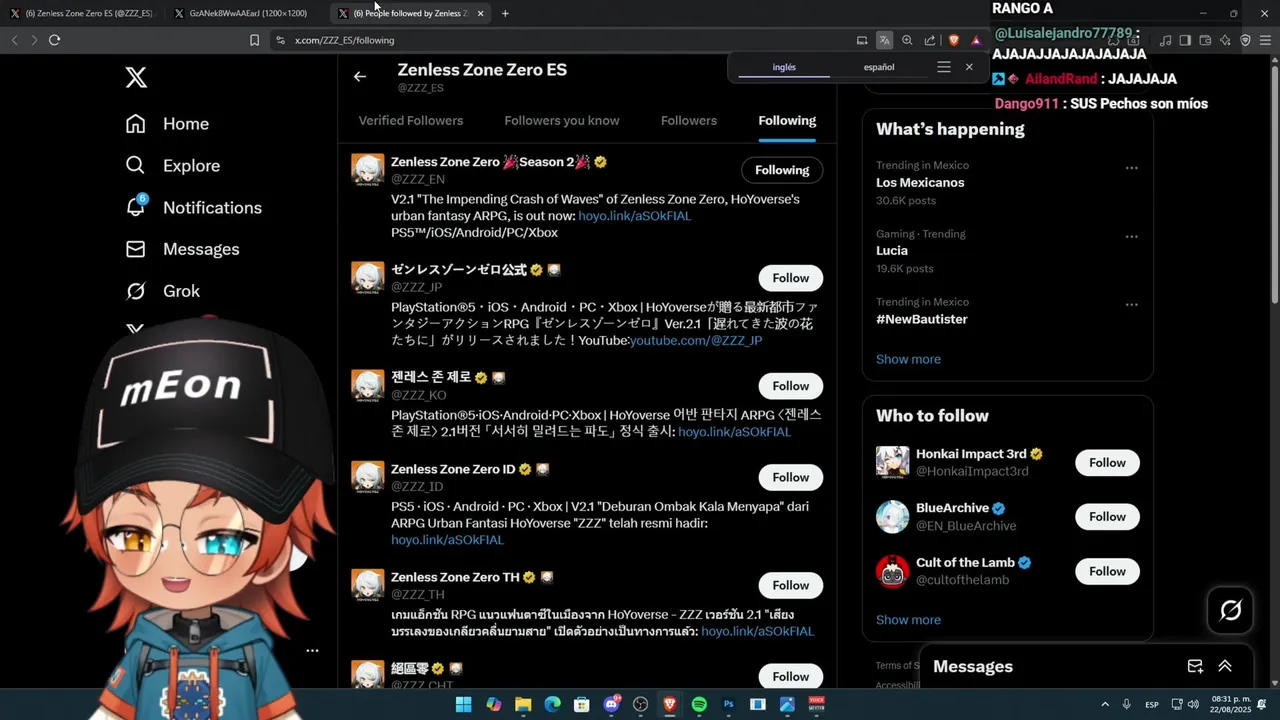The image size is (1280, 720).
Task: Click the translate icon in address bar
Action: (x=884, y=40)
